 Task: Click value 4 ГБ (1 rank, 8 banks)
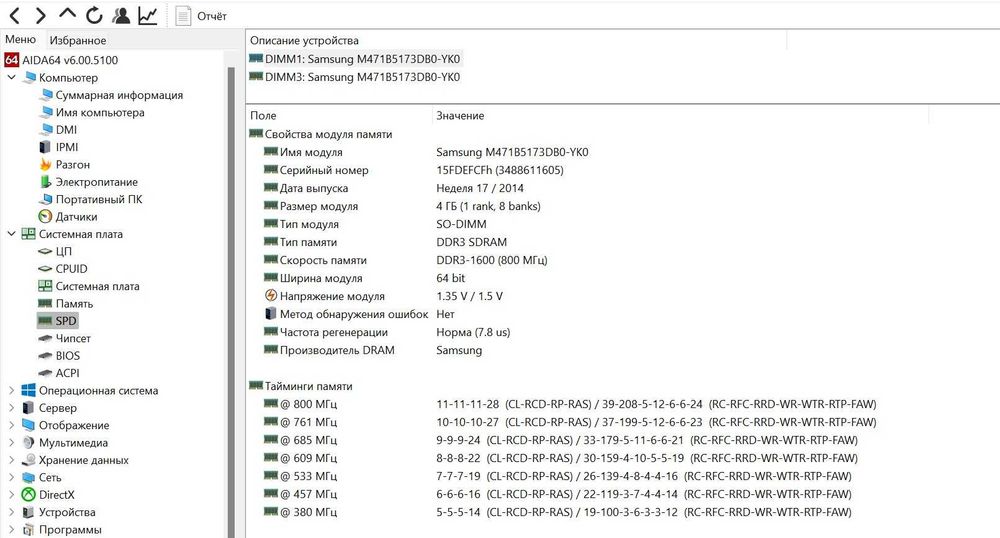[489, 206]
